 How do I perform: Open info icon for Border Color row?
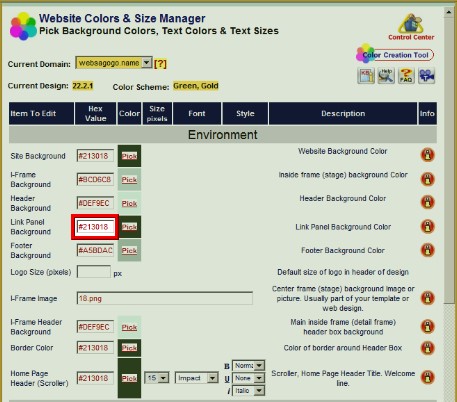[428, 348]
